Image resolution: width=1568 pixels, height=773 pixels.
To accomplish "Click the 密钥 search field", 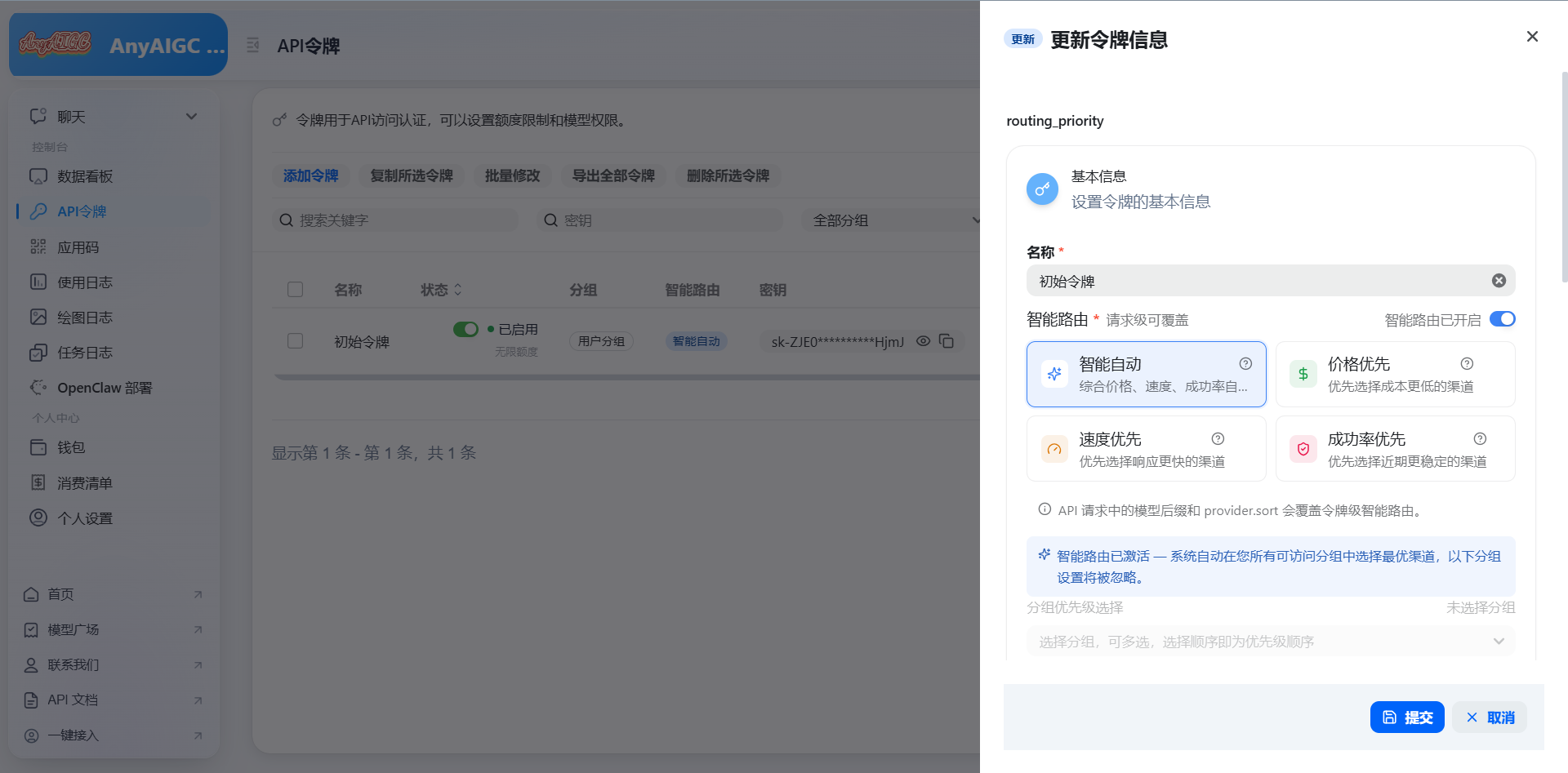I will tap(660, 220).
